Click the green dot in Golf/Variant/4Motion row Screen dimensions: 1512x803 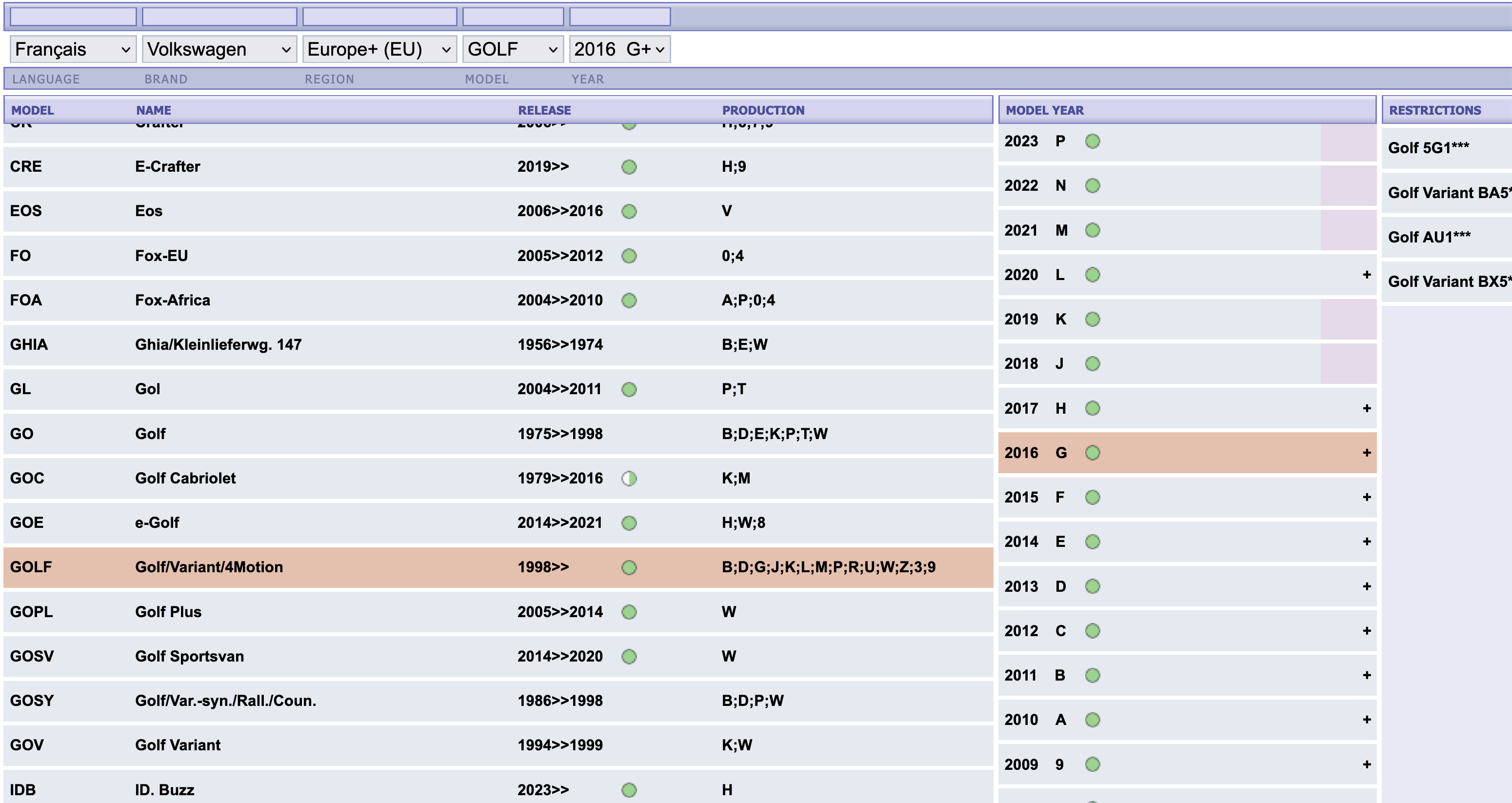(629, 568)
